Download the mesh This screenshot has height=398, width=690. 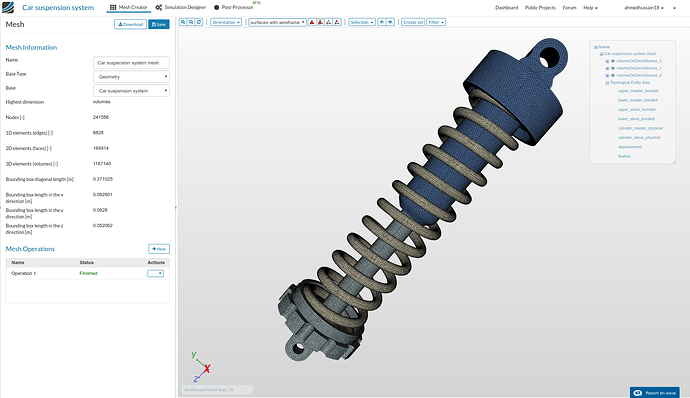coord(130,24)
